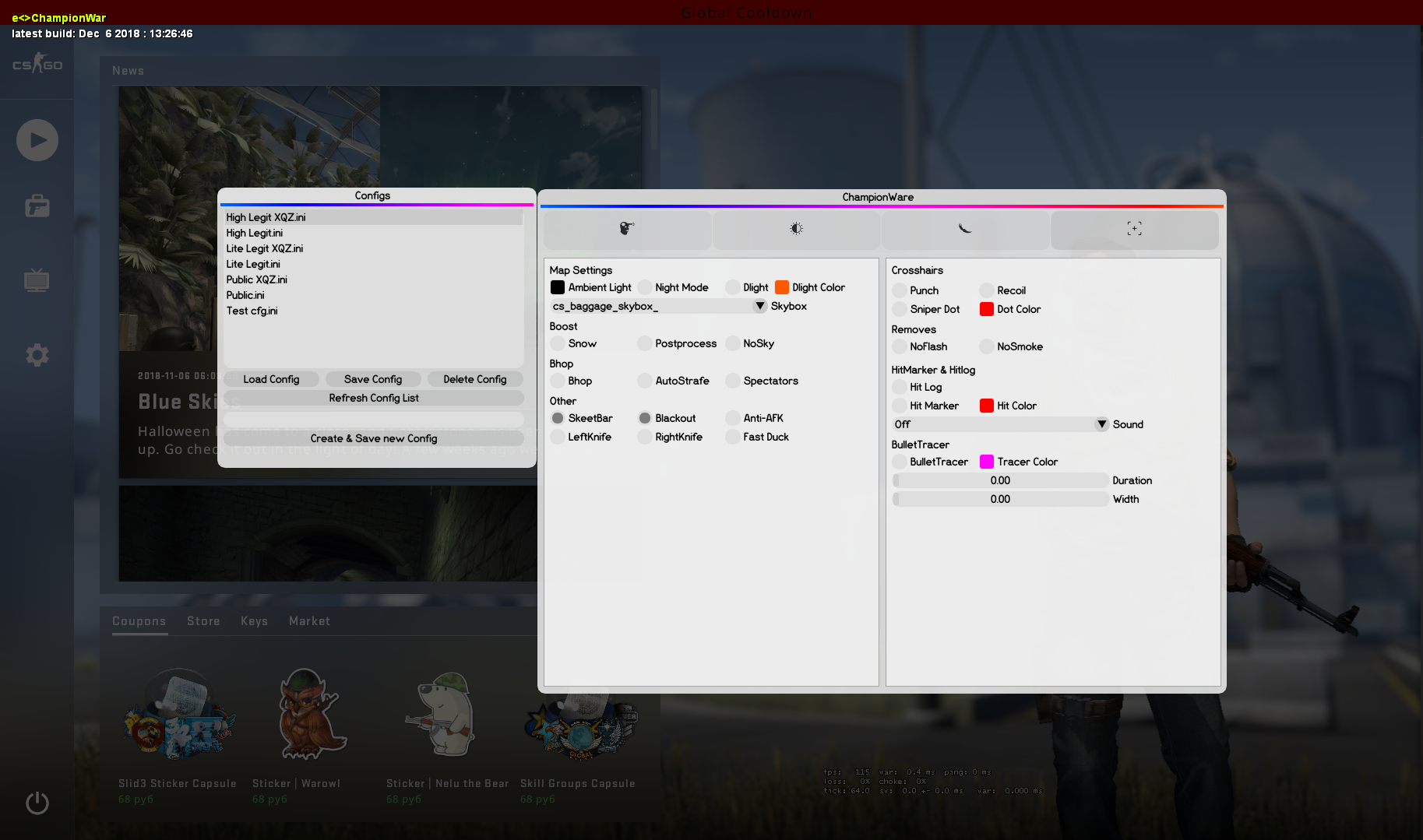Toggle Sniper Dot
1423x840 pixels.
900,309
